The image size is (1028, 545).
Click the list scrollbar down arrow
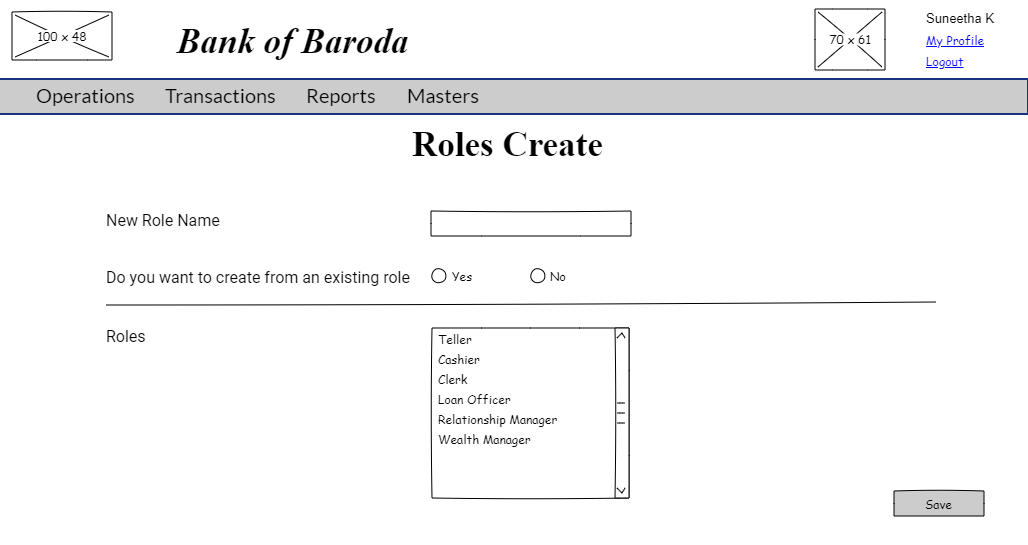(x=621, y=490)
